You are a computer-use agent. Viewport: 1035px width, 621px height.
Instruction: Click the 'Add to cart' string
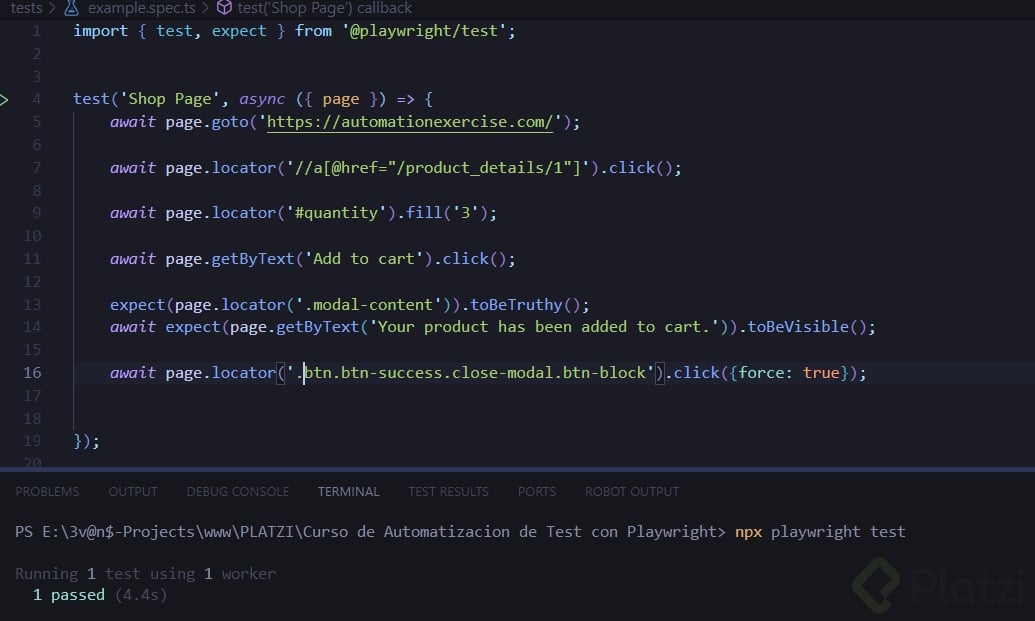coord(363,259)
